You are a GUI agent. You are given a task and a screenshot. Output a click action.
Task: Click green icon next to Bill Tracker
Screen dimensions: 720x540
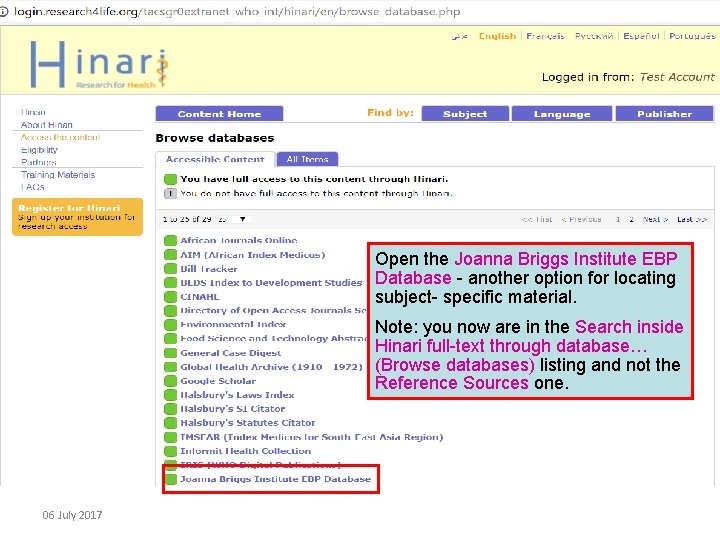[x=170, y=269]
